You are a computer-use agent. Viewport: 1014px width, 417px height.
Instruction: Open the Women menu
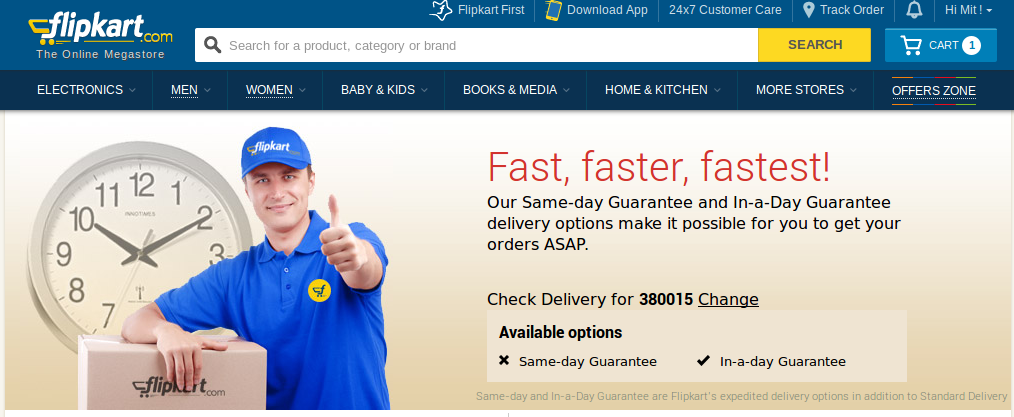click(x=275, y=90)
